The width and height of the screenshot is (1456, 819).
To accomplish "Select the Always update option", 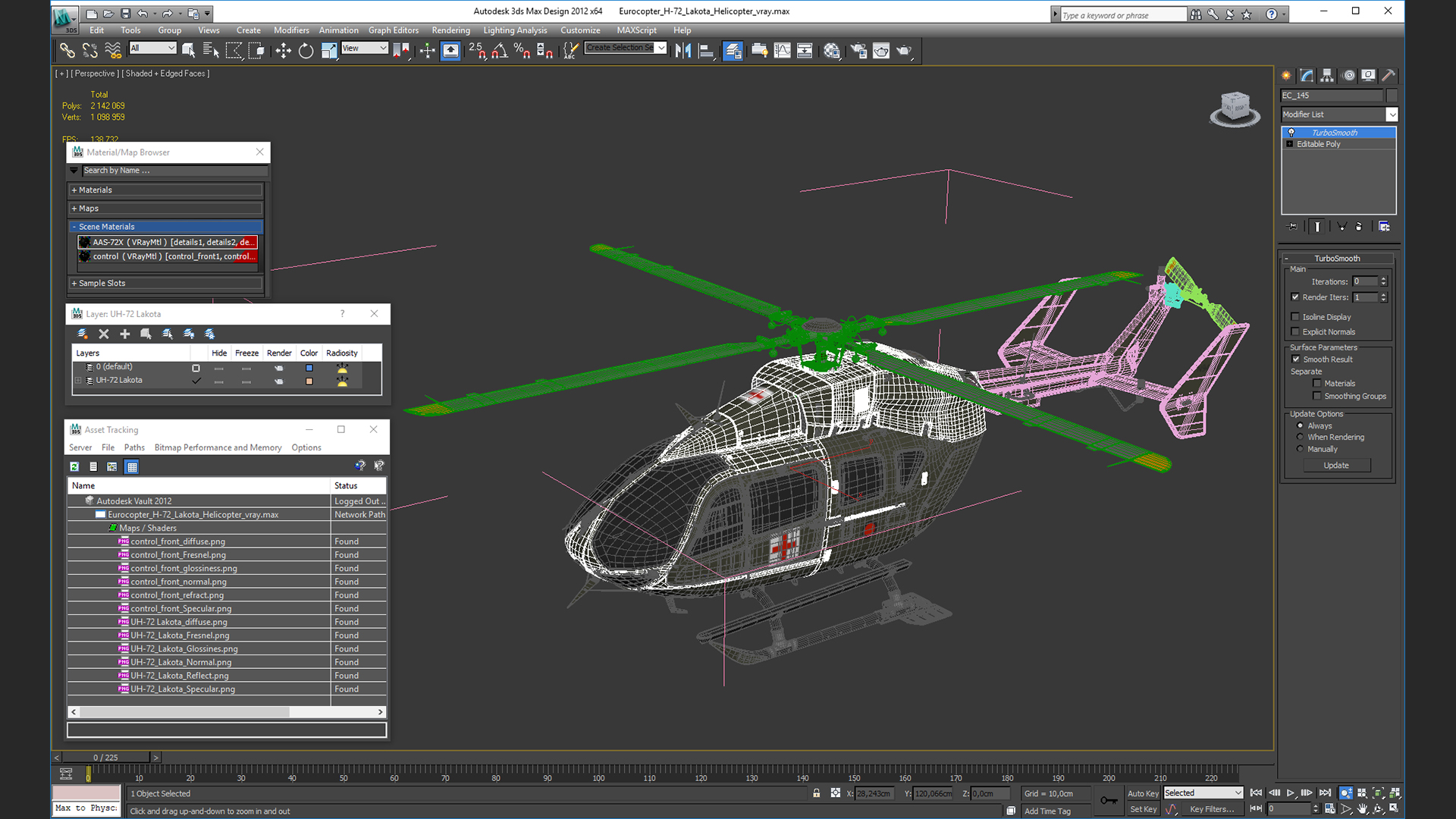I will (1301, 425).
